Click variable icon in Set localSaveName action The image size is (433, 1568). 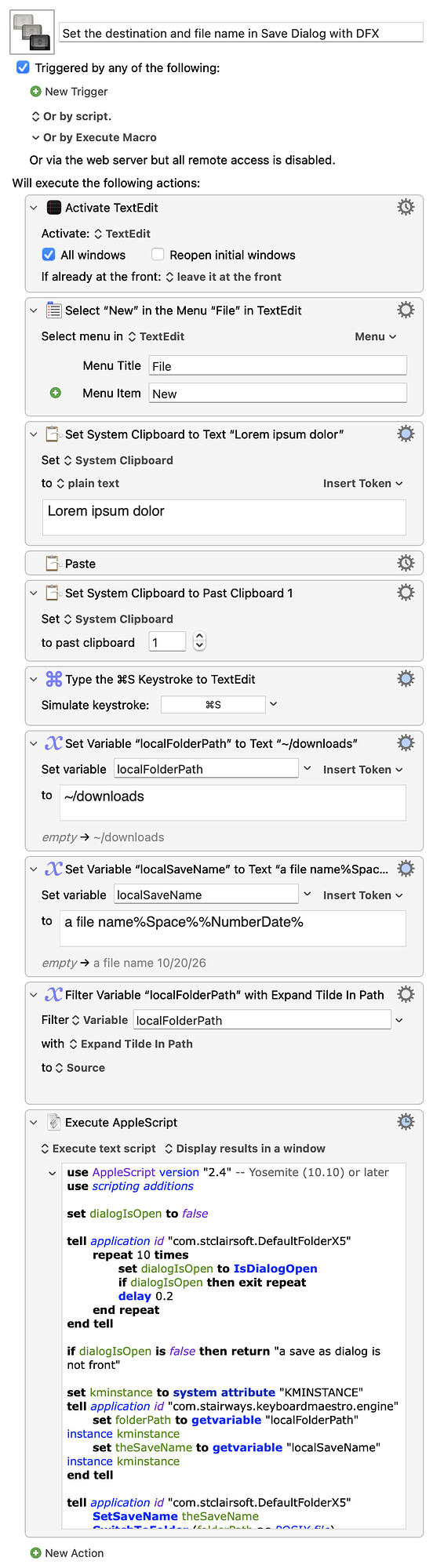coord(53,869)
